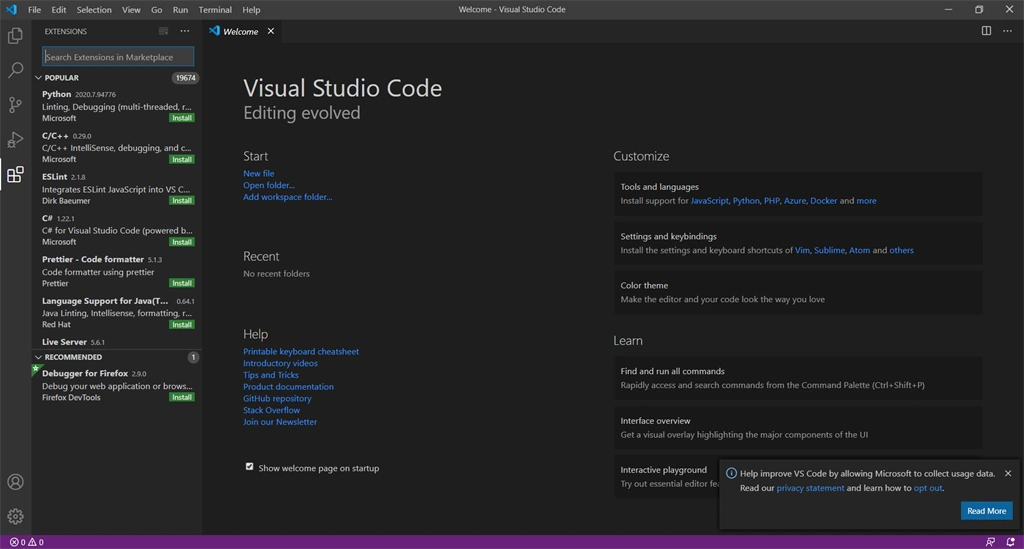The image size is (1024, 549).
Task: Click Join our Newsletter link
Action: click(280, 422)
